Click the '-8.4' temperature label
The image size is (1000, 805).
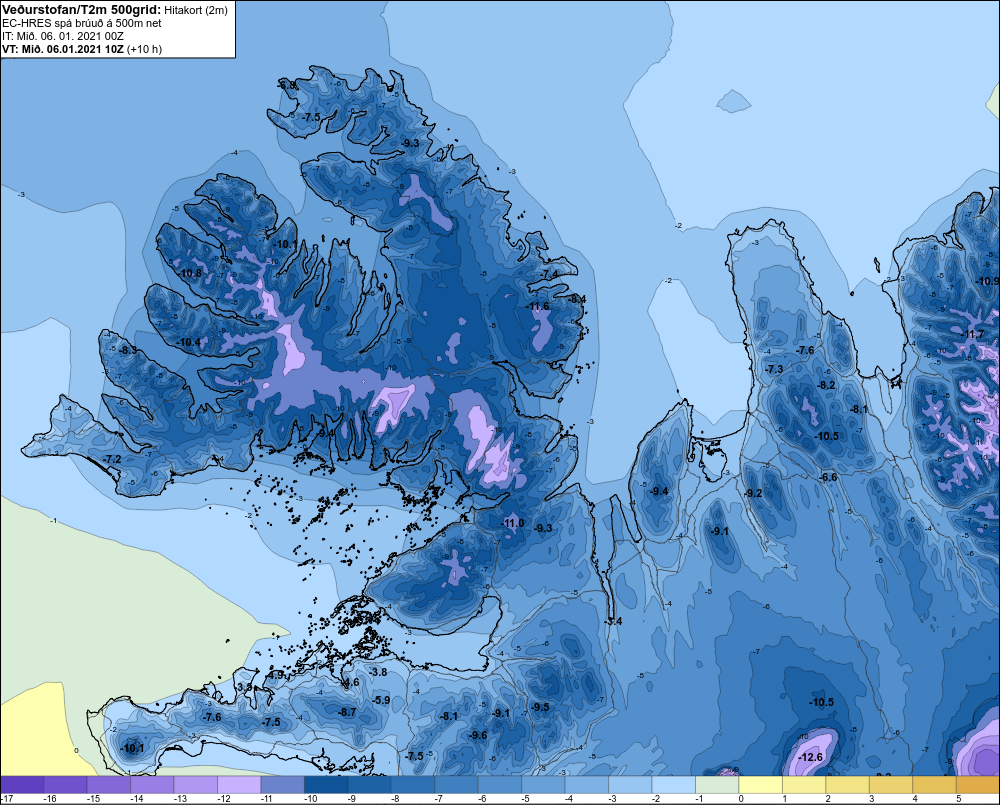click(x=577, y=299)
